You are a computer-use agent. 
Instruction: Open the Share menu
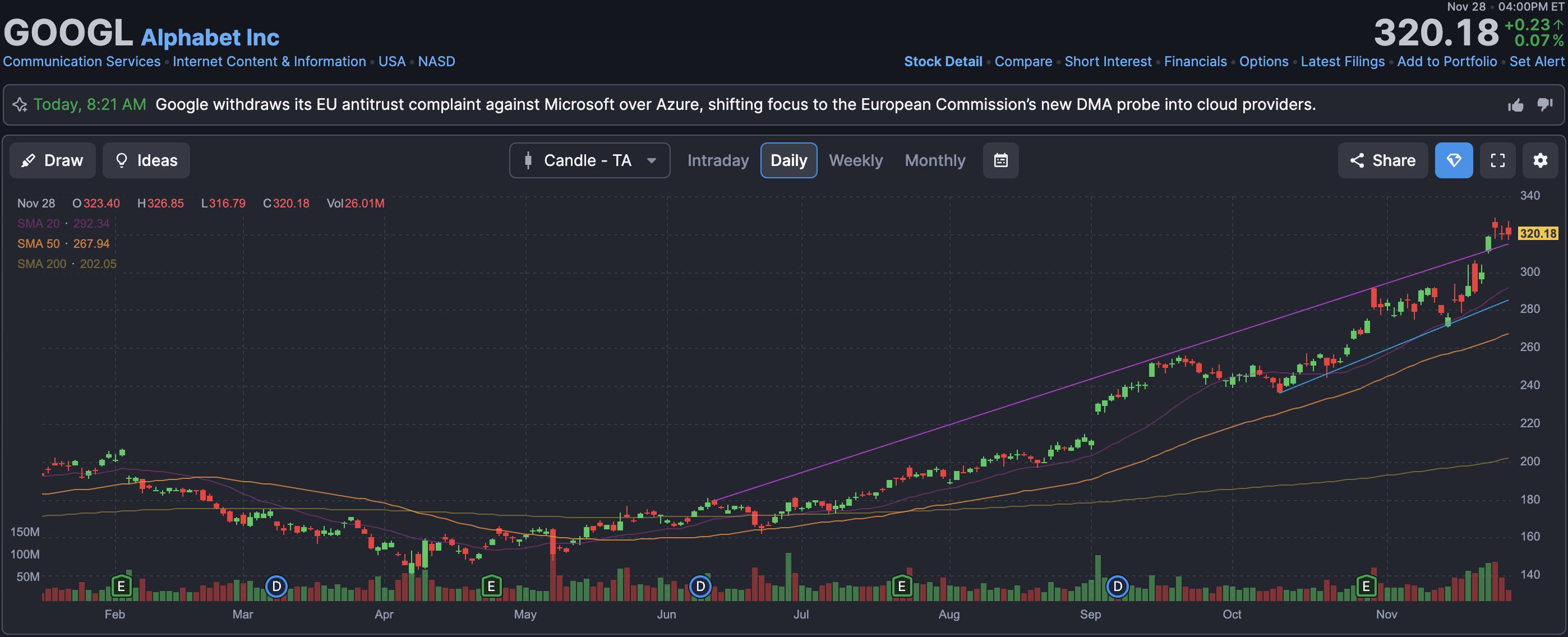coord(1382,160)
